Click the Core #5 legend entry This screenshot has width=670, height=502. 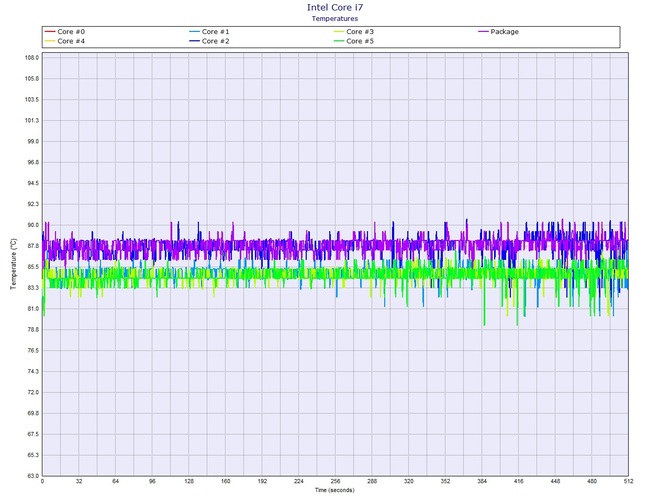[354, 41]
